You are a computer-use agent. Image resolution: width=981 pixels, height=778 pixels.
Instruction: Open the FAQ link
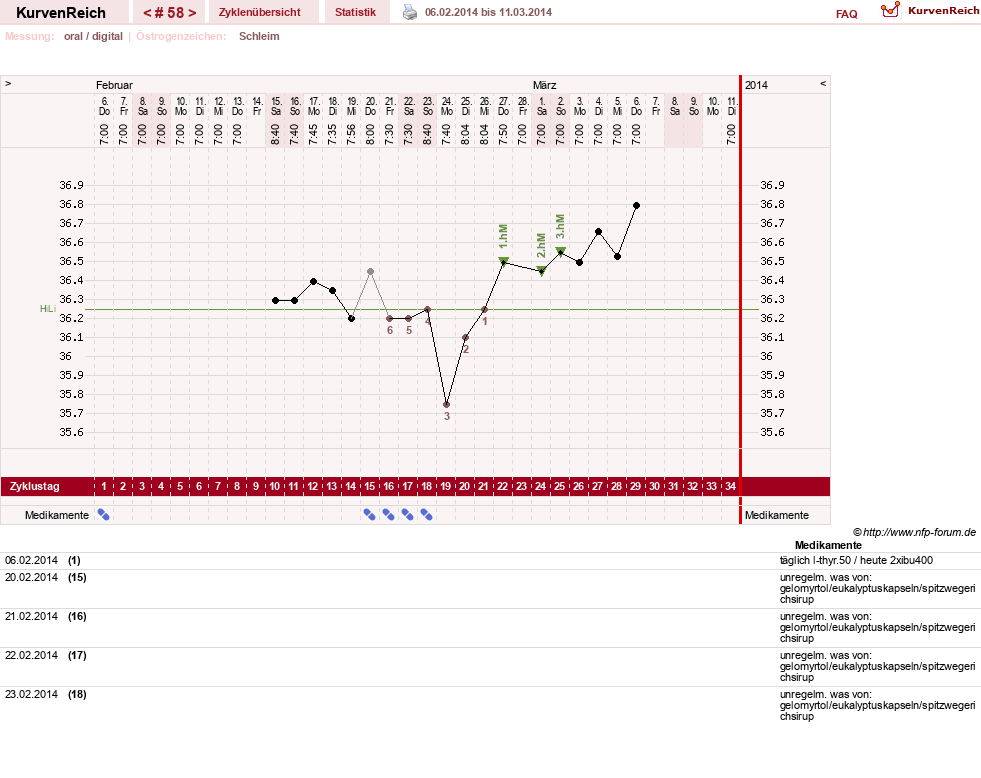point(846,14)
